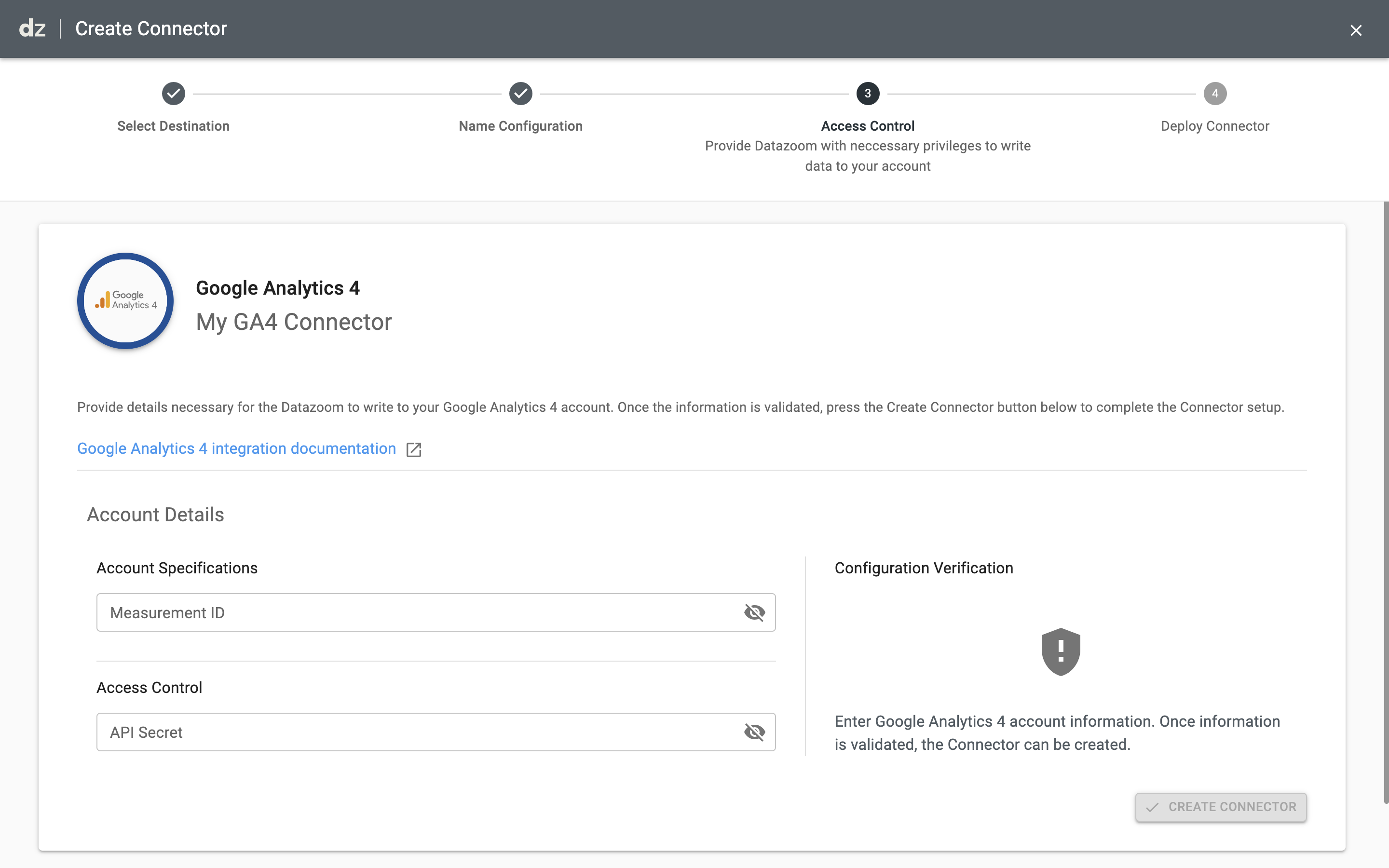Click the page's vertical scrollbar
1389x868 pixels.
[x=1386, y=502]
